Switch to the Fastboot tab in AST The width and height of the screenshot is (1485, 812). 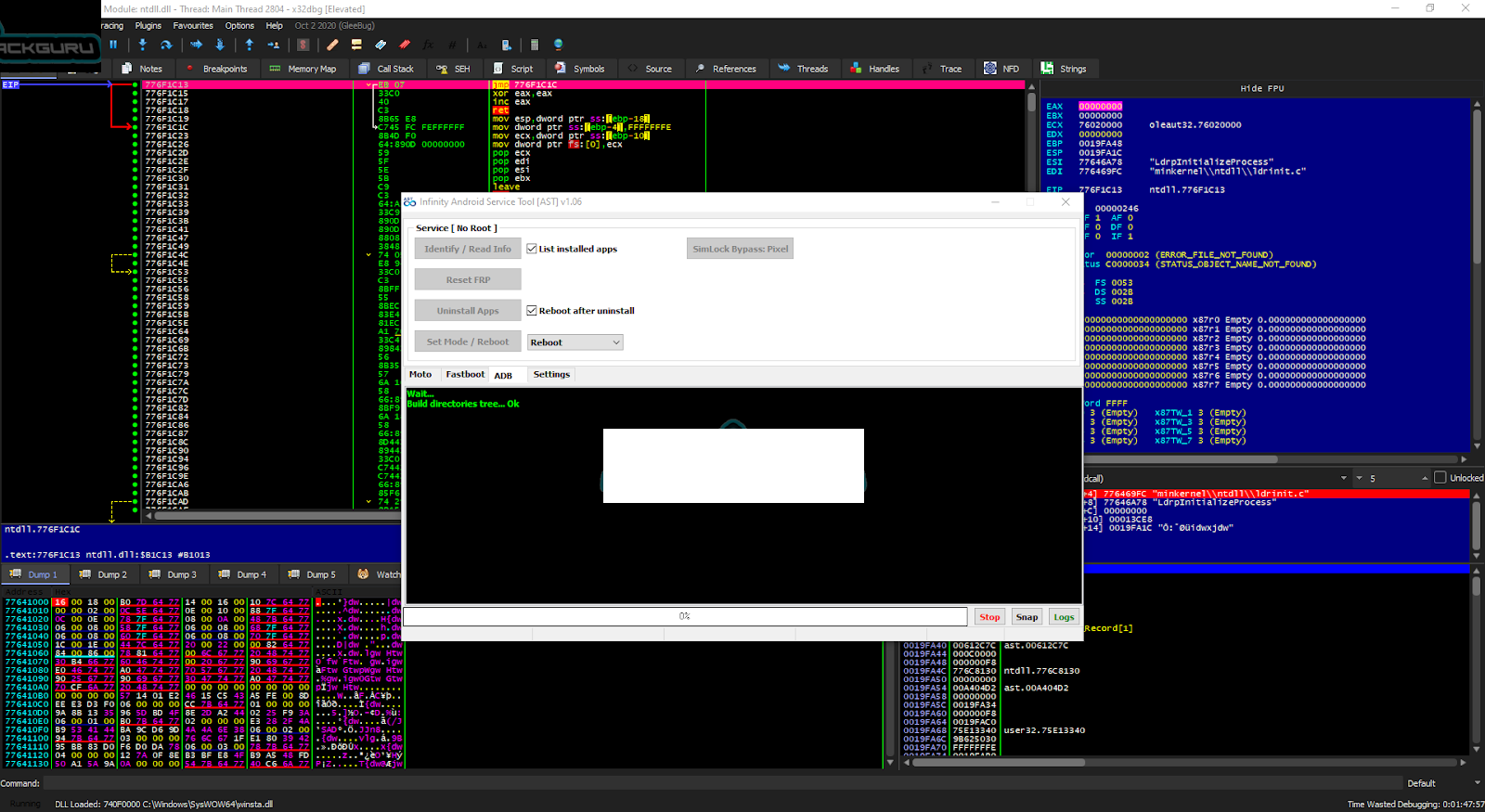coord(465,374)
